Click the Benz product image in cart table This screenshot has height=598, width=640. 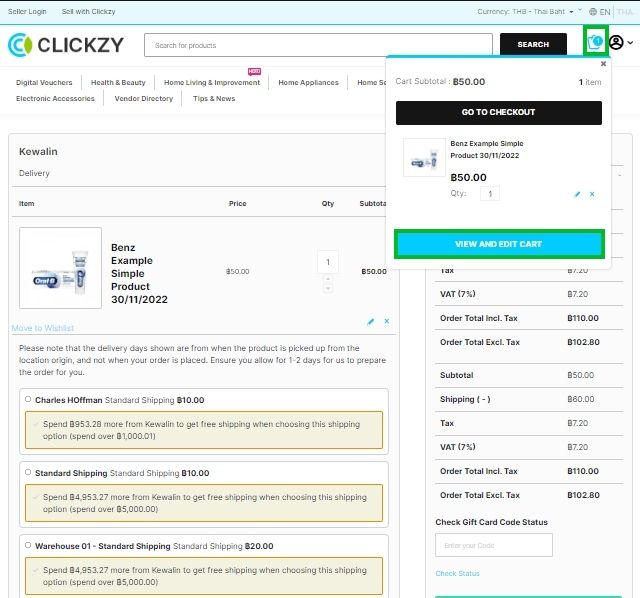coord(60,268)
